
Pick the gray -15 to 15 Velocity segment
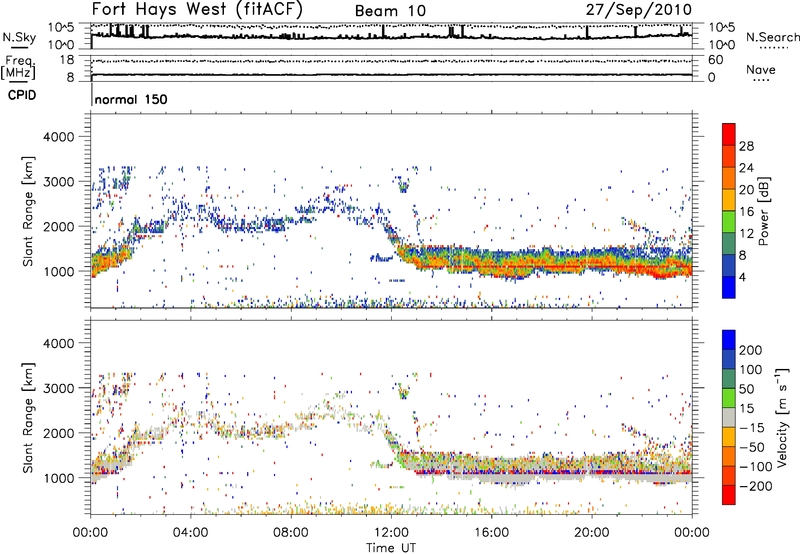729,417
